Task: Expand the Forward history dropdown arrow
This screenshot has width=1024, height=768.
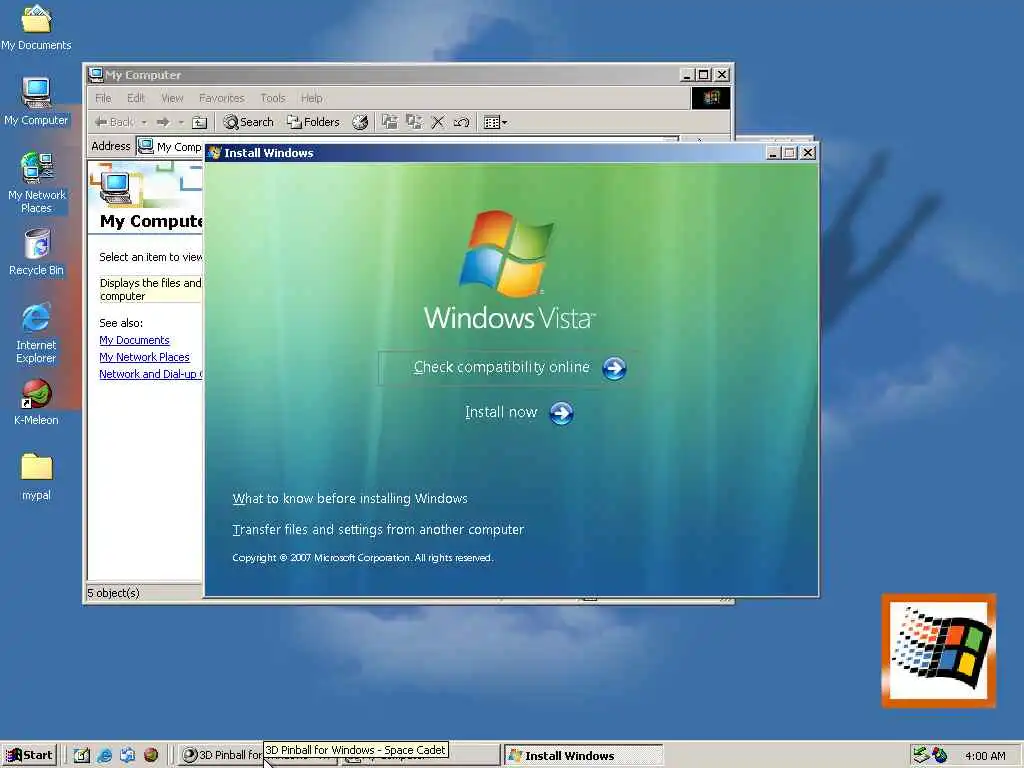Action: click(x=181, y=122)
